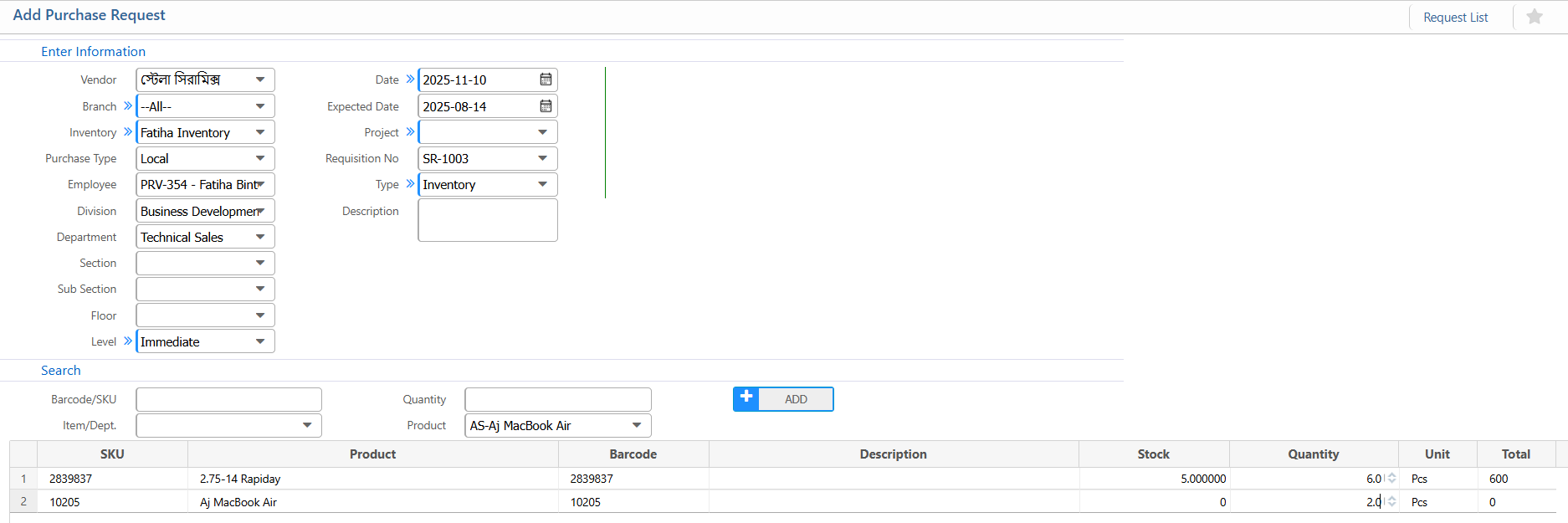Open the Date calendar picker icon
The height and width of the screenshot is (523, 1568).
[x=546, y=79]
